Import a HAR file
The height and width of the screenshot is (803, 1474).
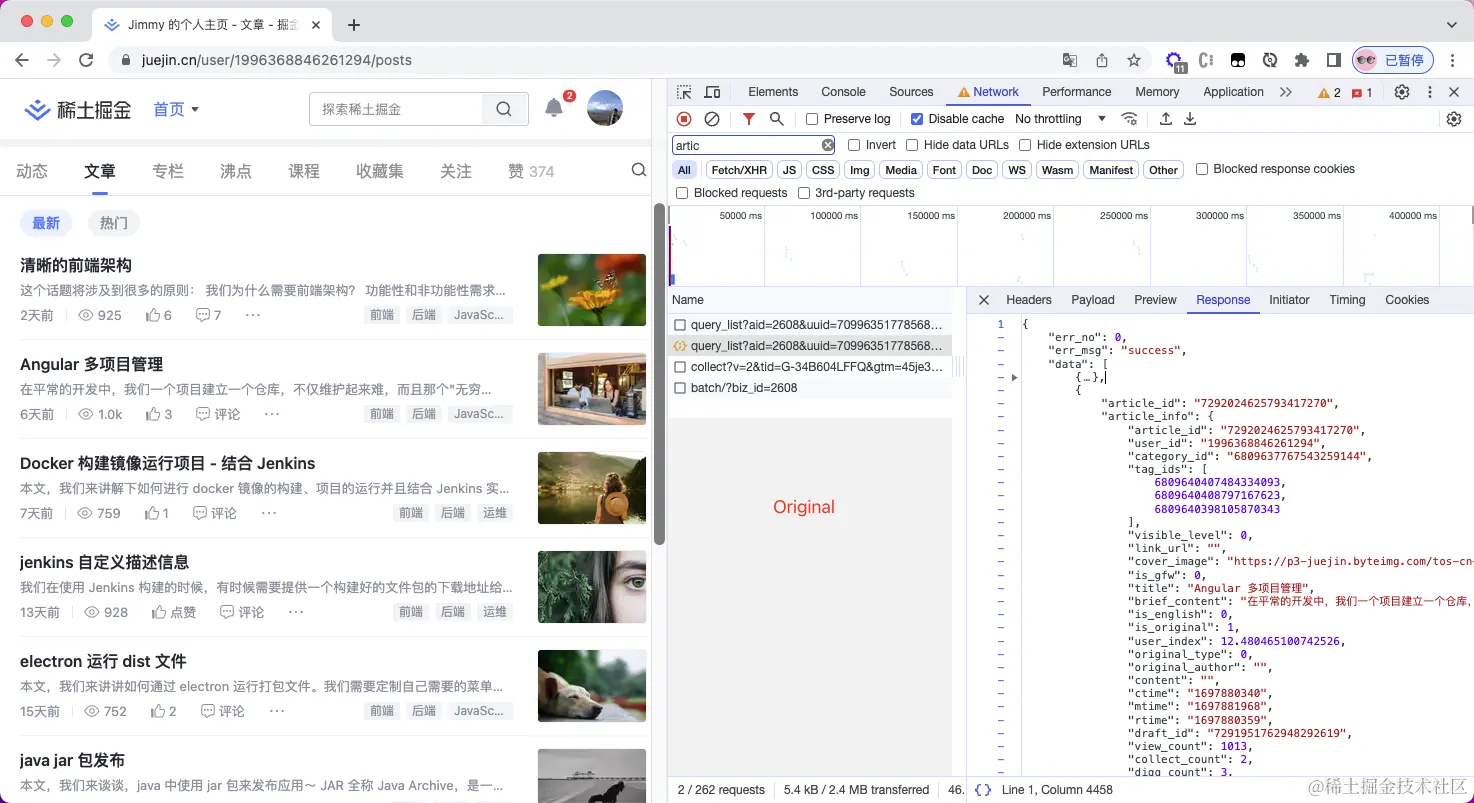1166,119
